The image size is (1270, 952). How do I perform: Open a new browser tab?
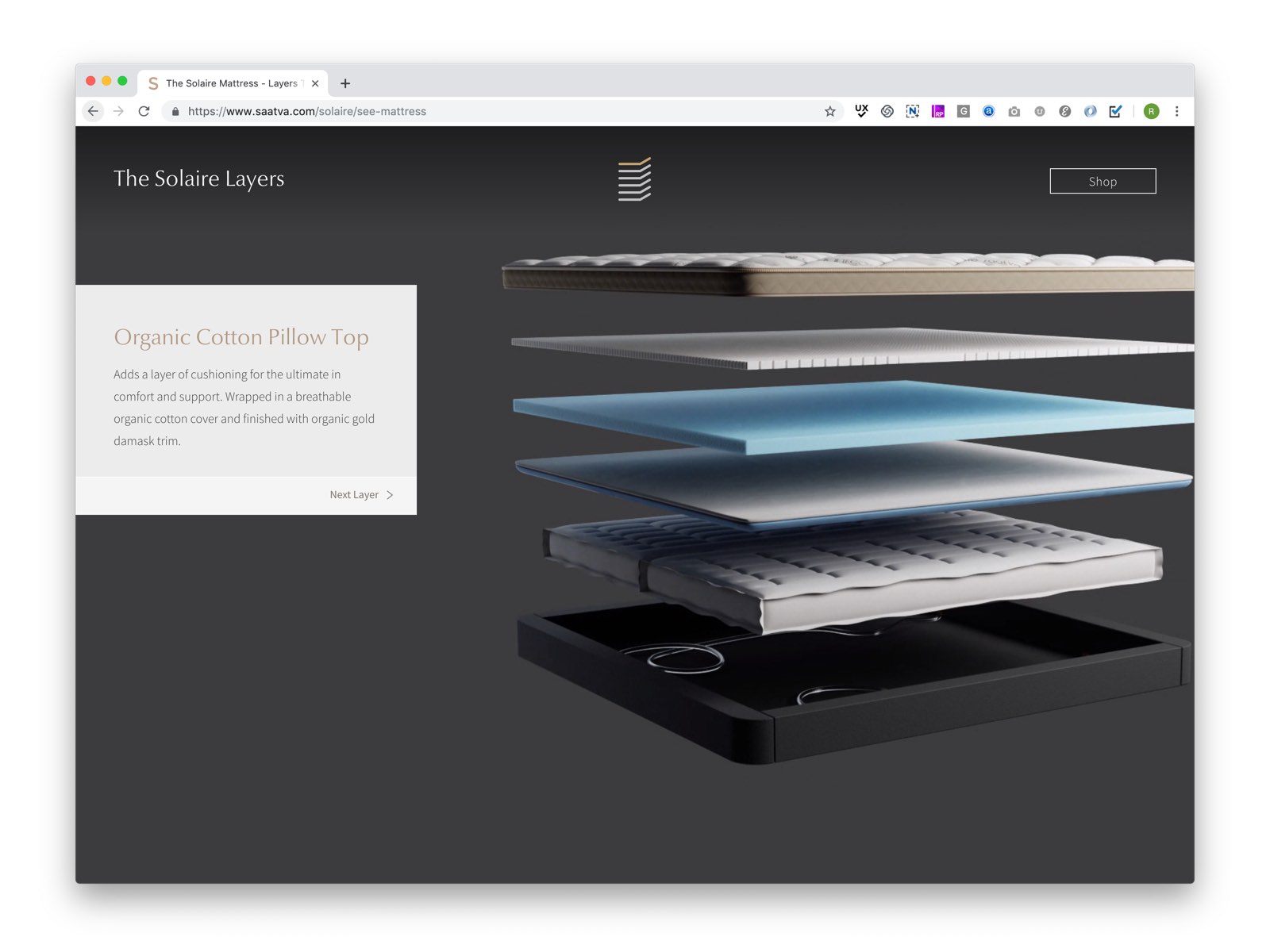click(345, 83)
